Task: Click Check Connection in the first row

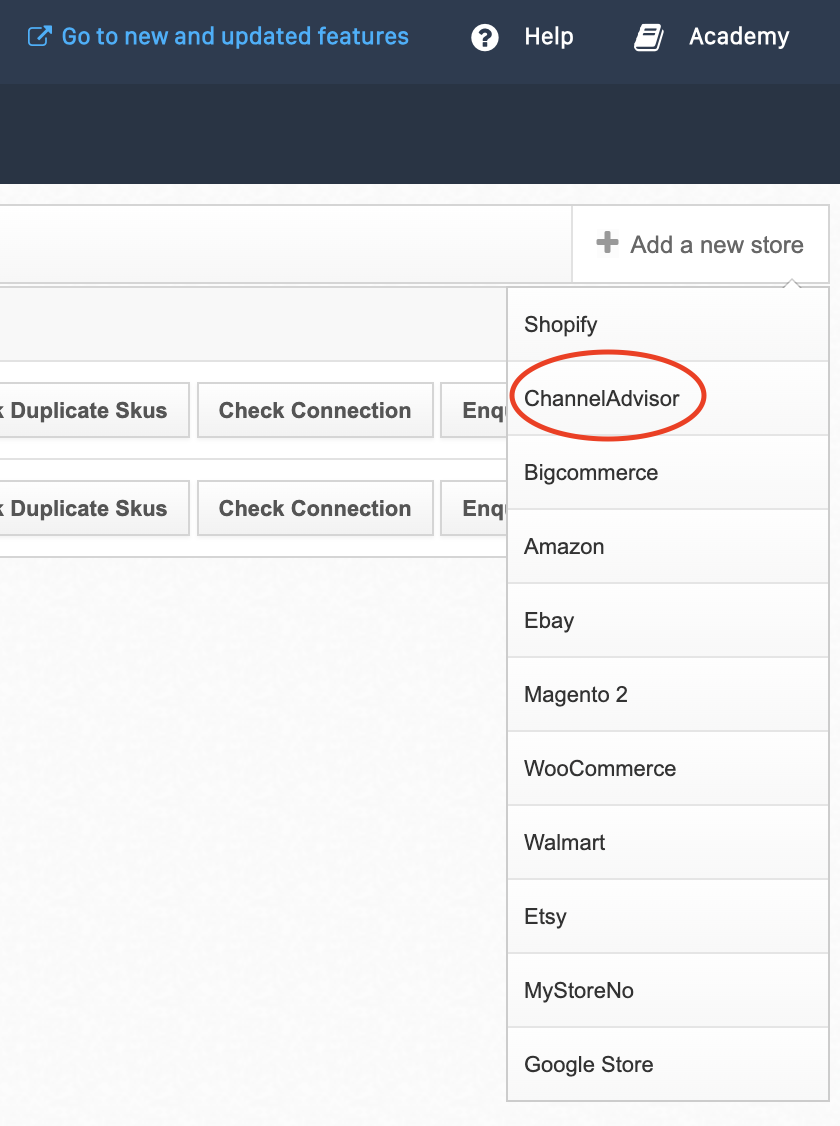Action: [x=315, y=410]
